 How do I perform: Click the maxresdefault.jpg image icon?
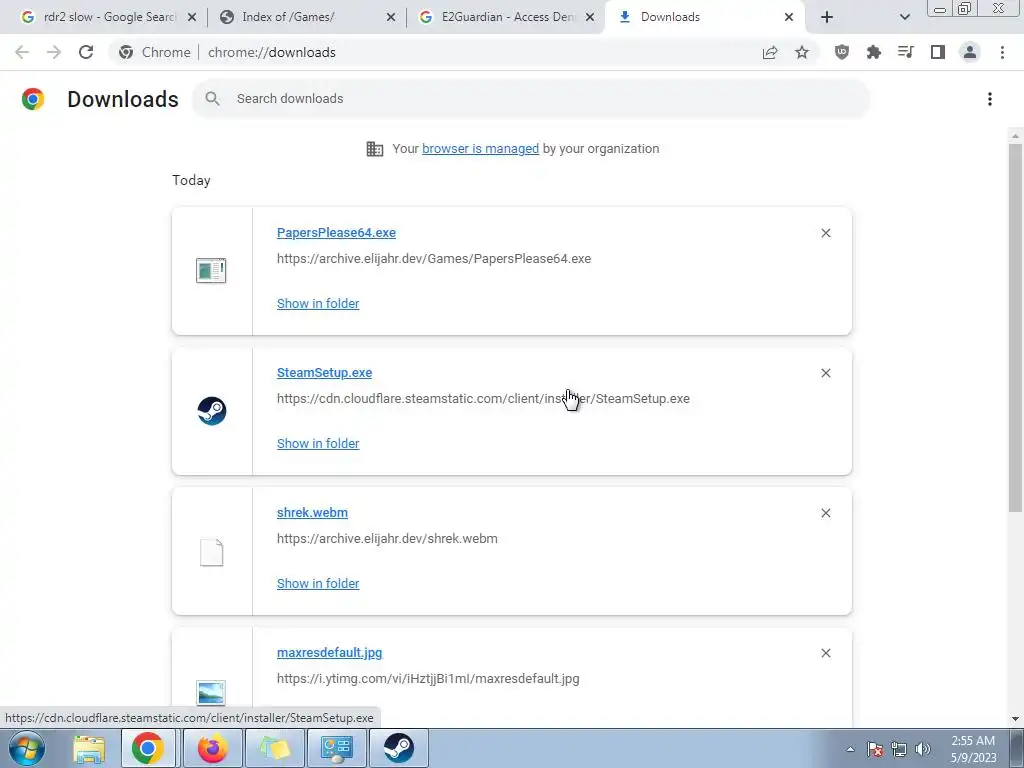211,692
